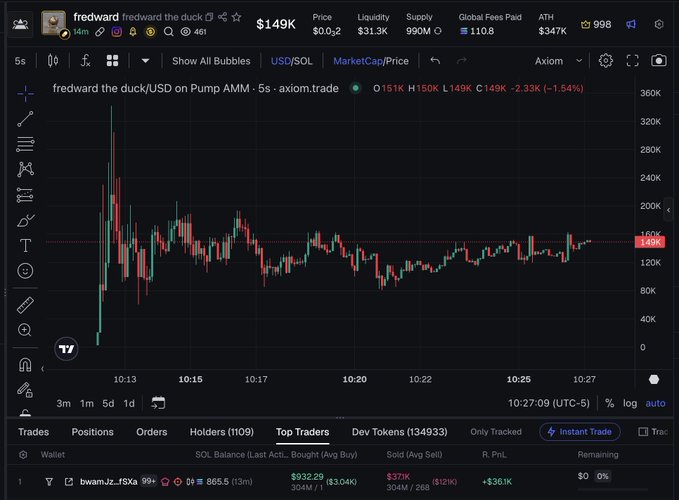Open the emoji icons tool

click(26, 271)
